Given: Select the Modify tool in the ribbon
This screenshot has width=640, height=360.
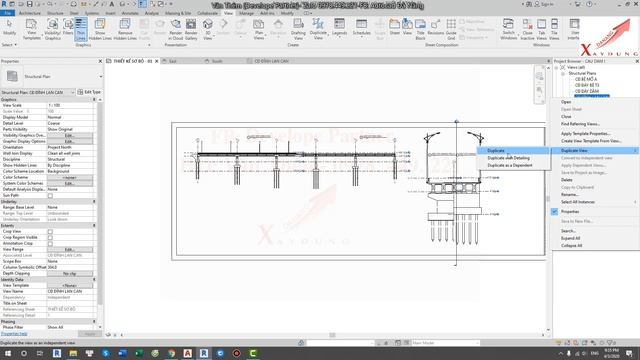Looking at the screenshot, I should coord(9,28).
